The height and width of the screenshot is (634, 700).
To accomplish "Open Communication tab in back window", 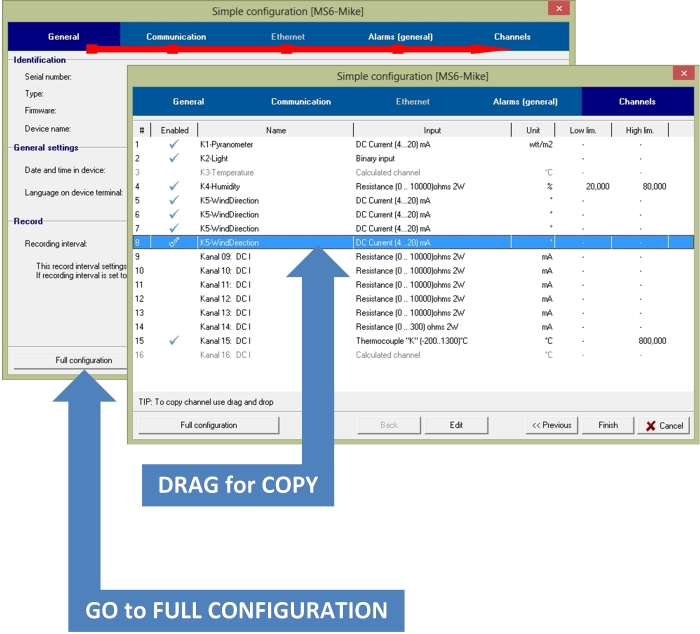I will [176, 37].
